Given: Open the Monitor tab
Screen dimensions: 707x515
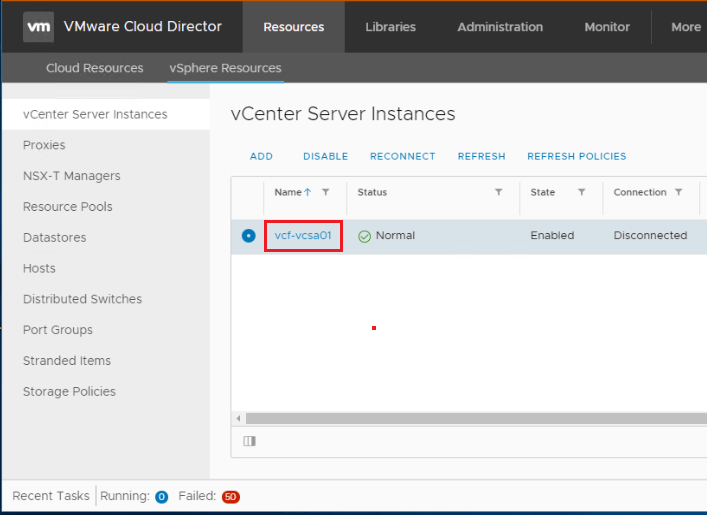Looking at the screenshot, I should (x=607, y=27).
